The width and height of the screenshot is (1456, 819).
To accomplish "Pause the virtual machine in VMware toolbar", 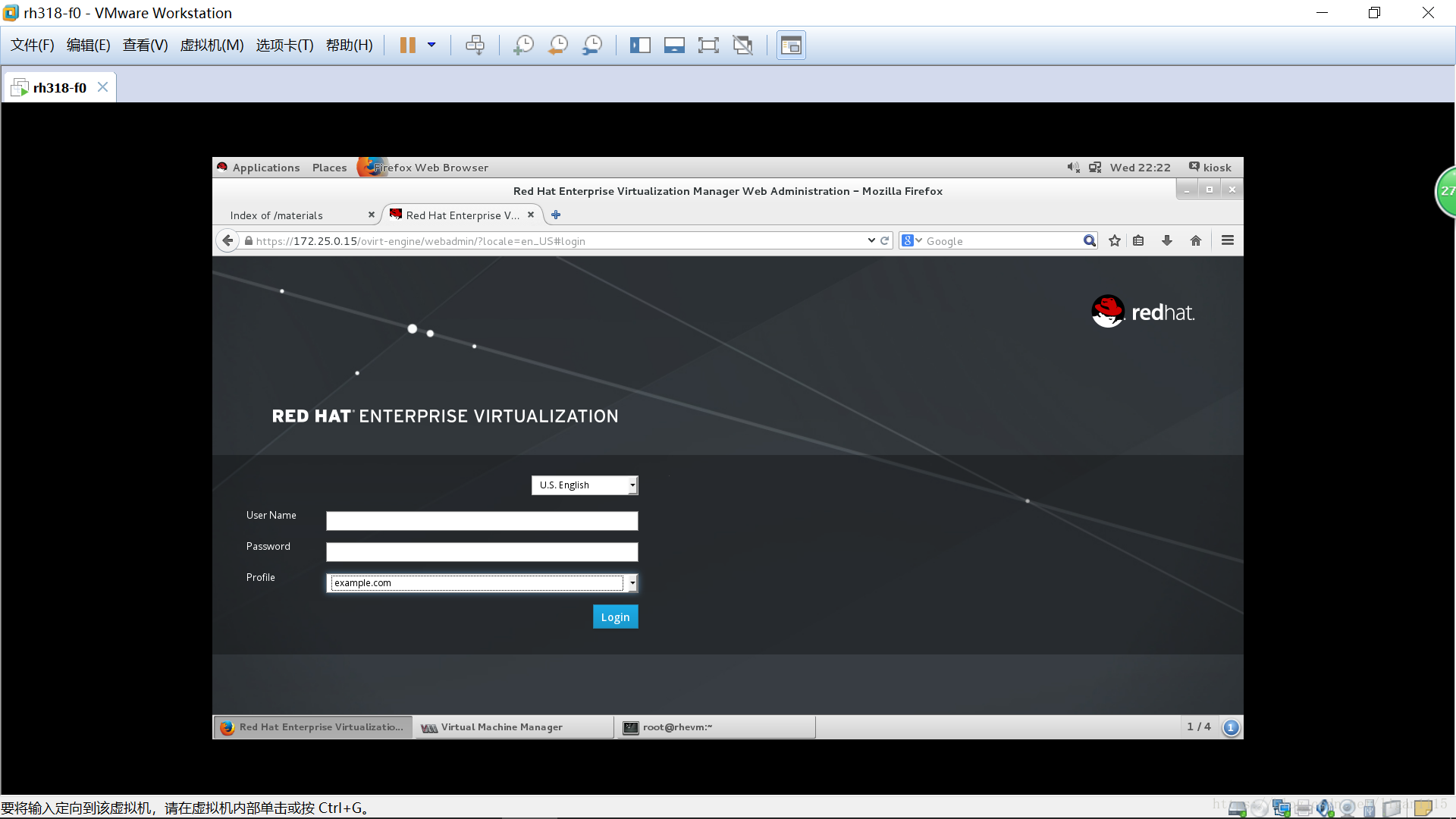I will tap(408, 45).
